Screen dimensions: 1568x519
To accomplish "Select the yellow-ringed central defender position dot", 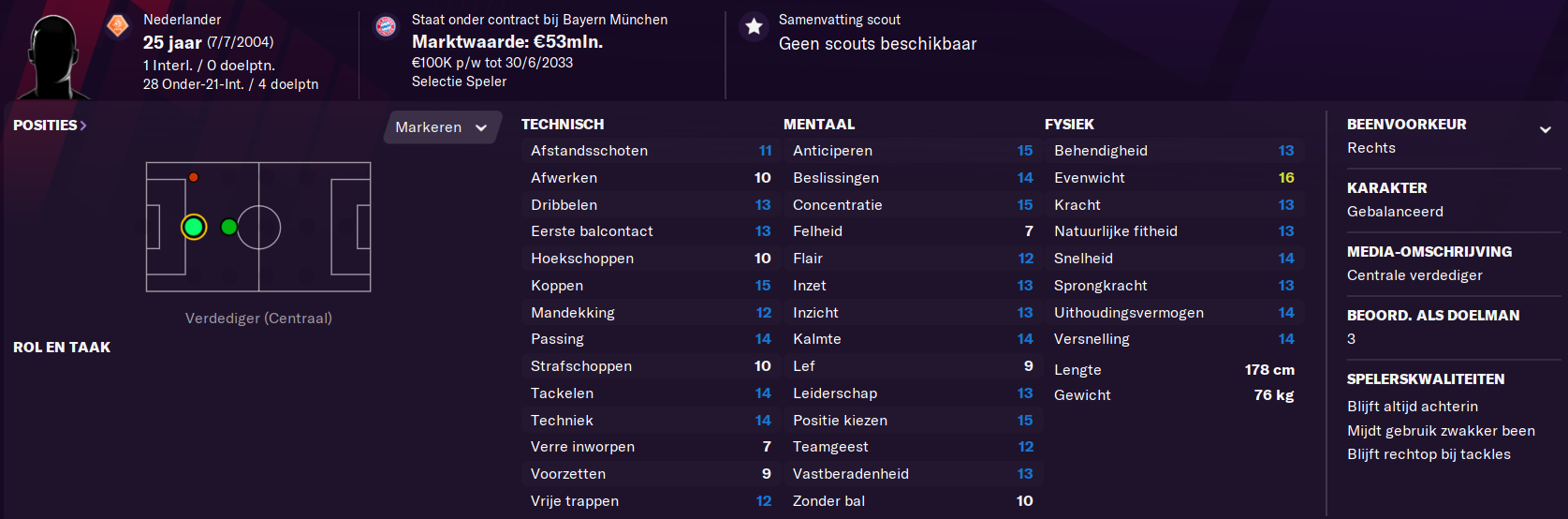I will point(194,227).
